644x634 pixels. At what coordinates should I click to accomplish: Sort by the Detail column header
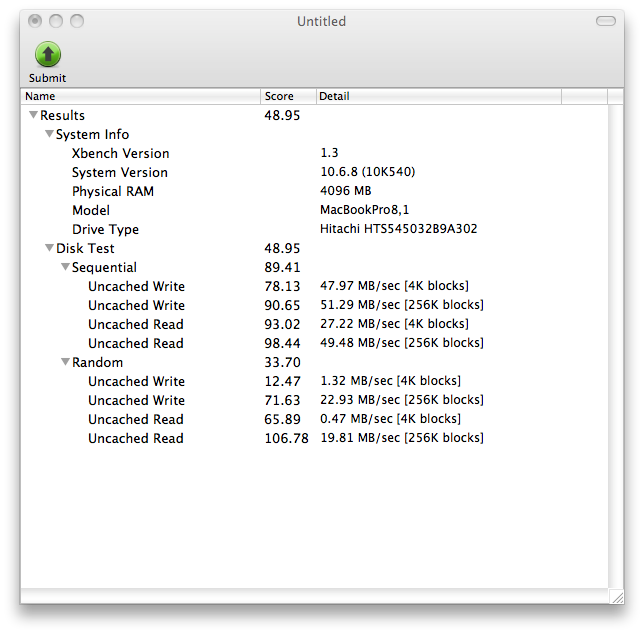click(439, 96)
